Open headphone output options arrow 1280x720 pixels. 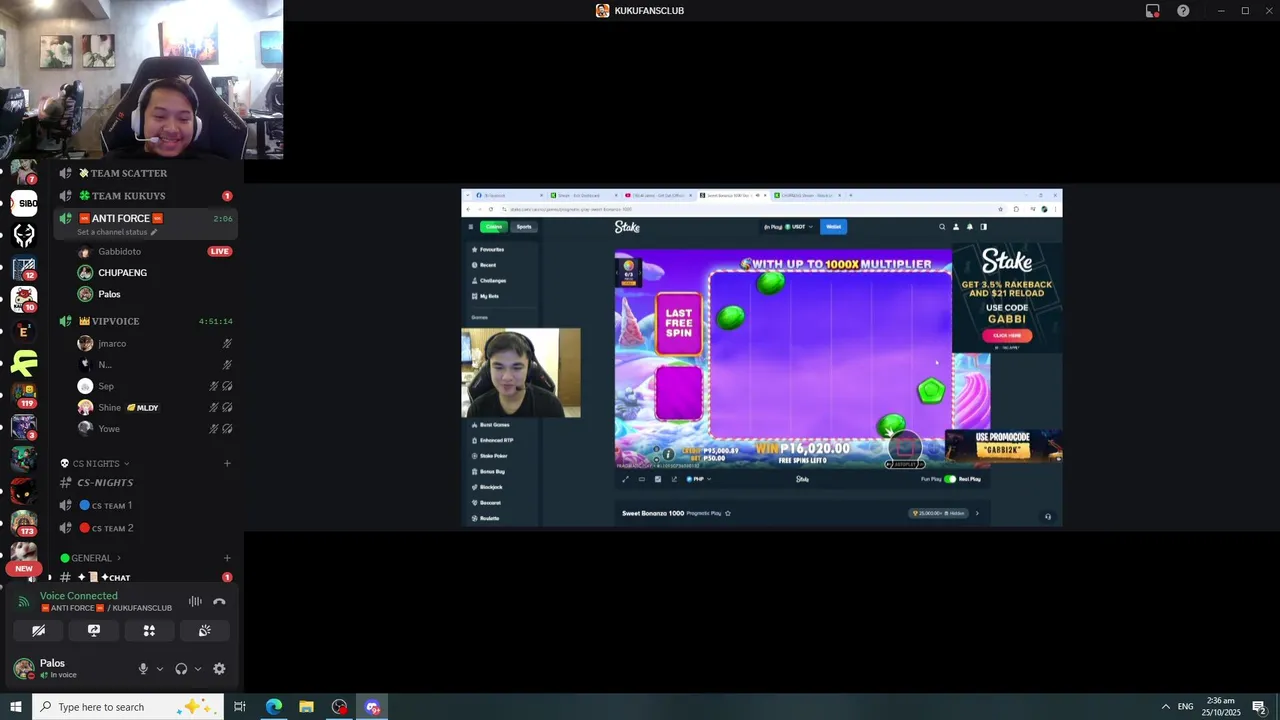197,669
